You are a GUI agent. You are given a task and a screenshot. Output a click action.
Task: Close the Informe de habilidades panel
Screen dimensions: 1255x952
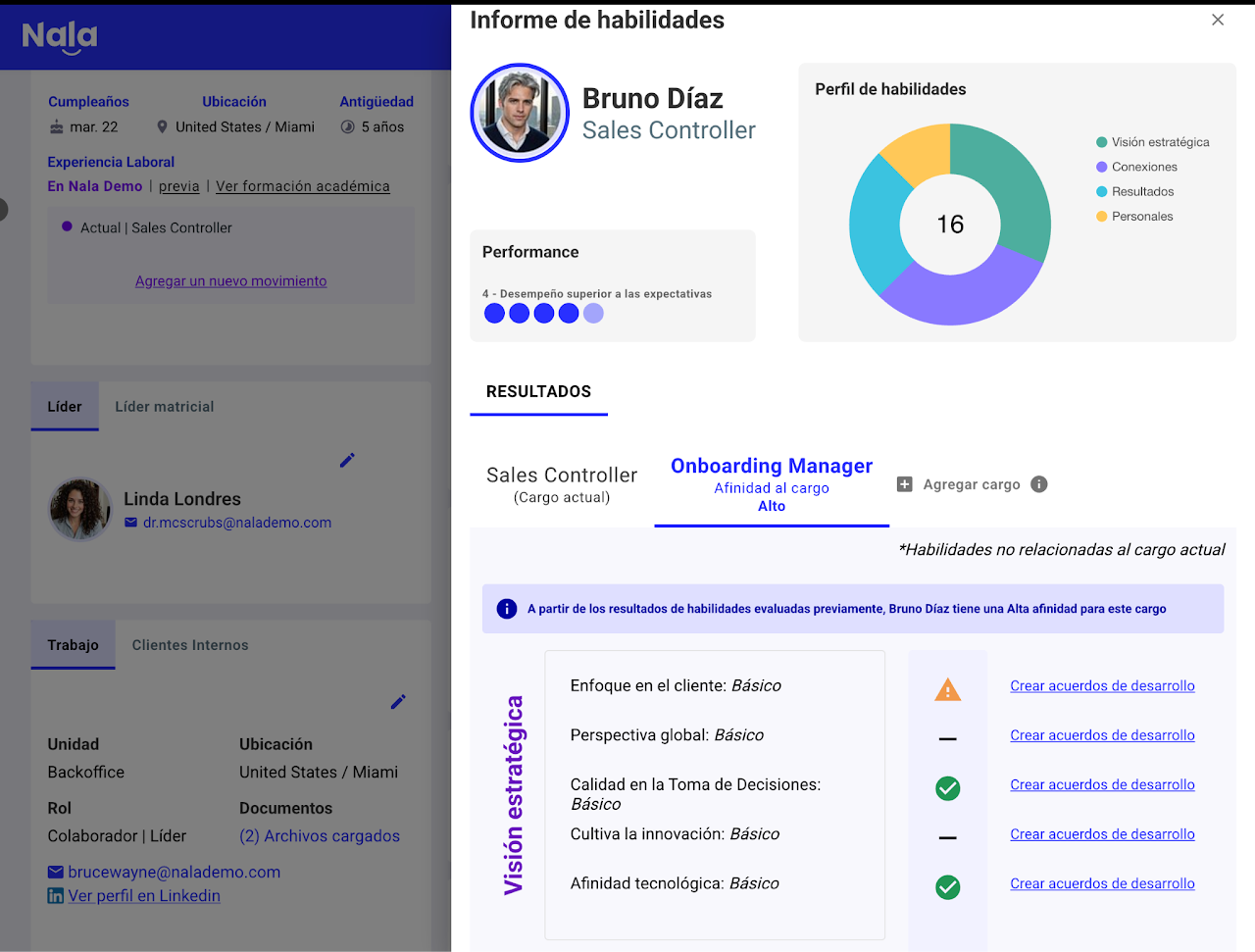(x=1218, y=20)
